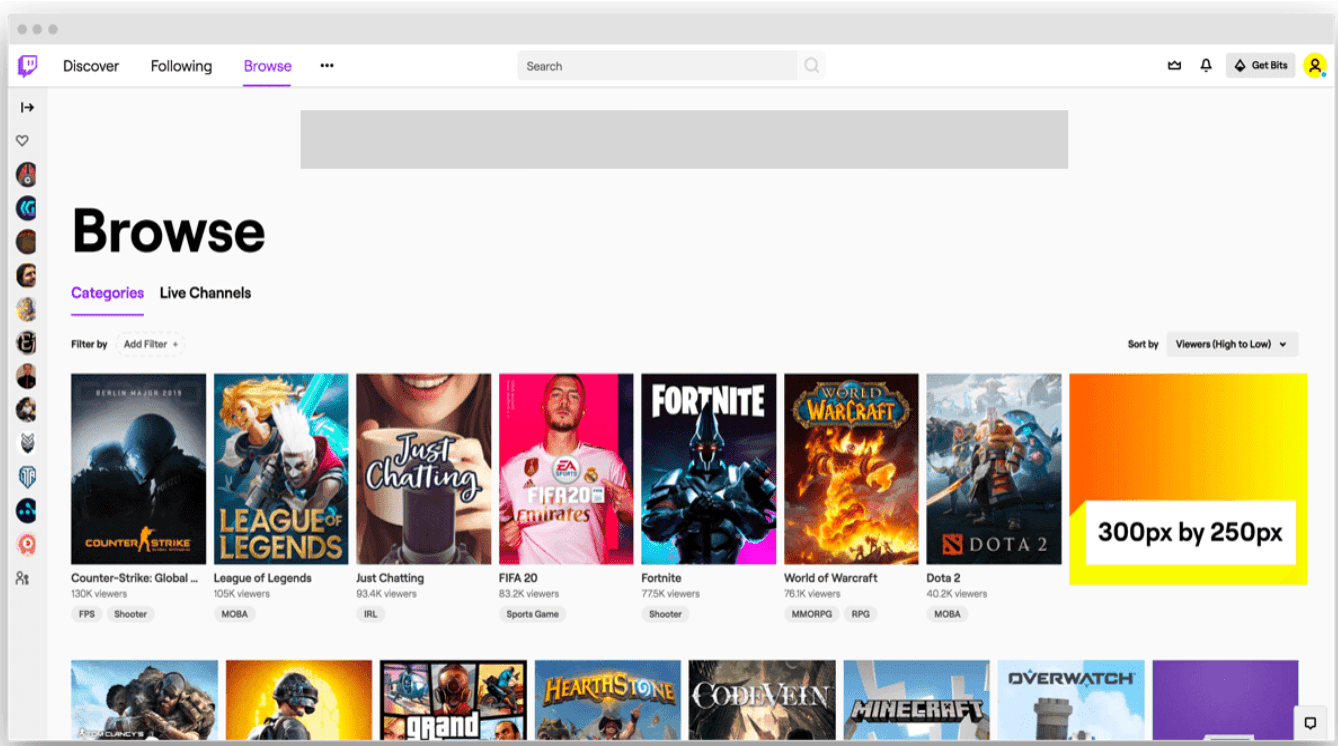This screenshot has width=1338, height=746.
Task: Click inside the Search input field
Action: tap(657, 66)
